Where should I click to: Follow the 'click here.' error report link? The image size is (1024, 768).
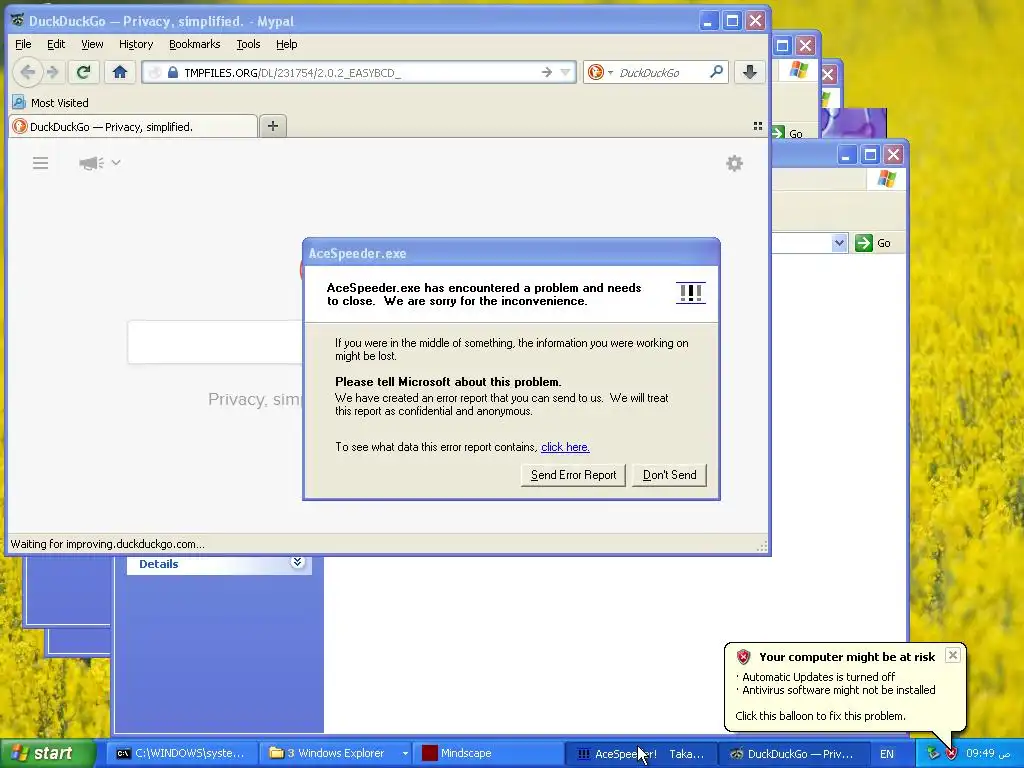tap(565, 447)
